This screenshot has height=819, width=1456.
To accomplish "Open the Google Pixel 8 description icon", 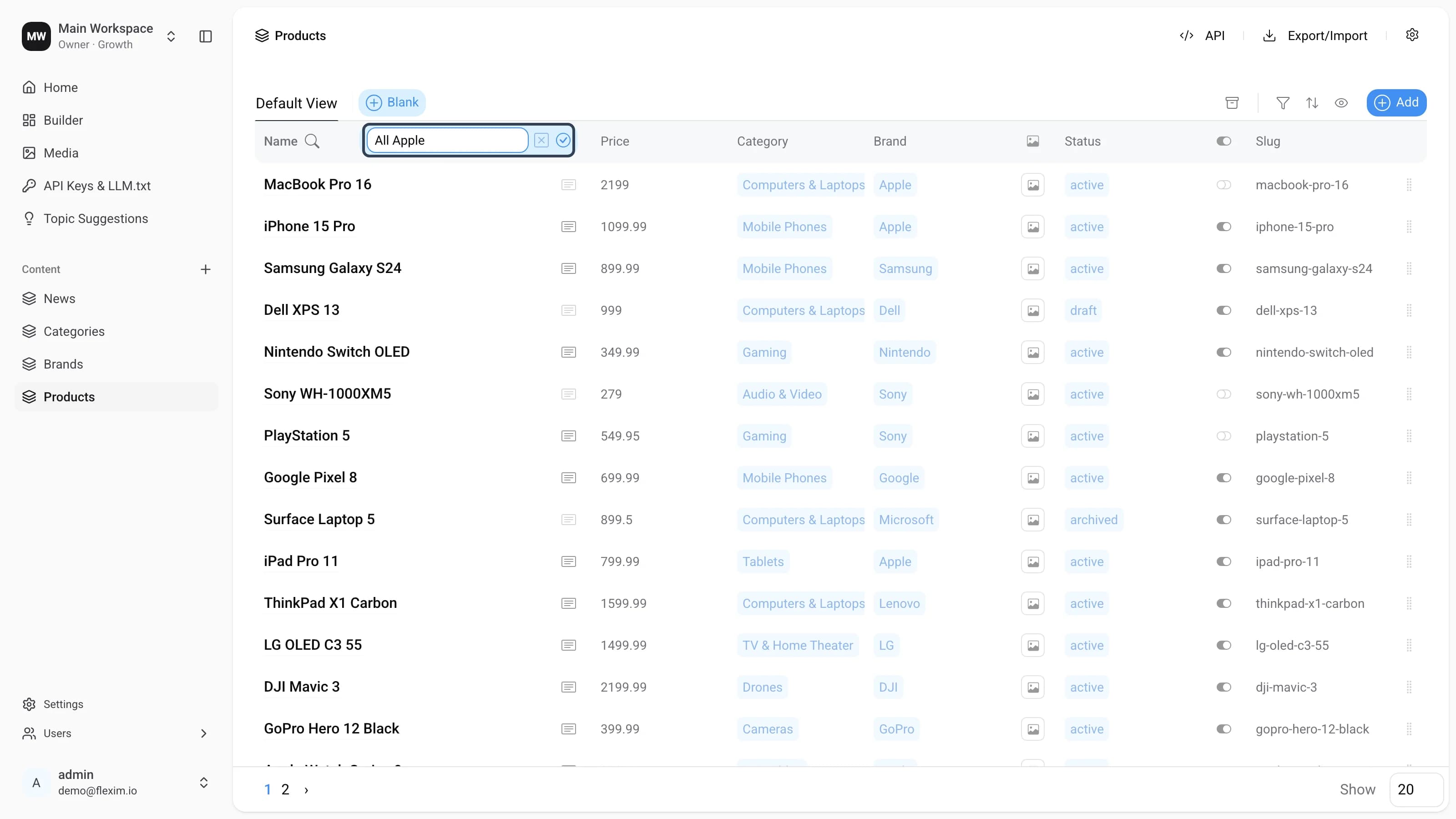I will pyautogui.click(x=569, y=478).
